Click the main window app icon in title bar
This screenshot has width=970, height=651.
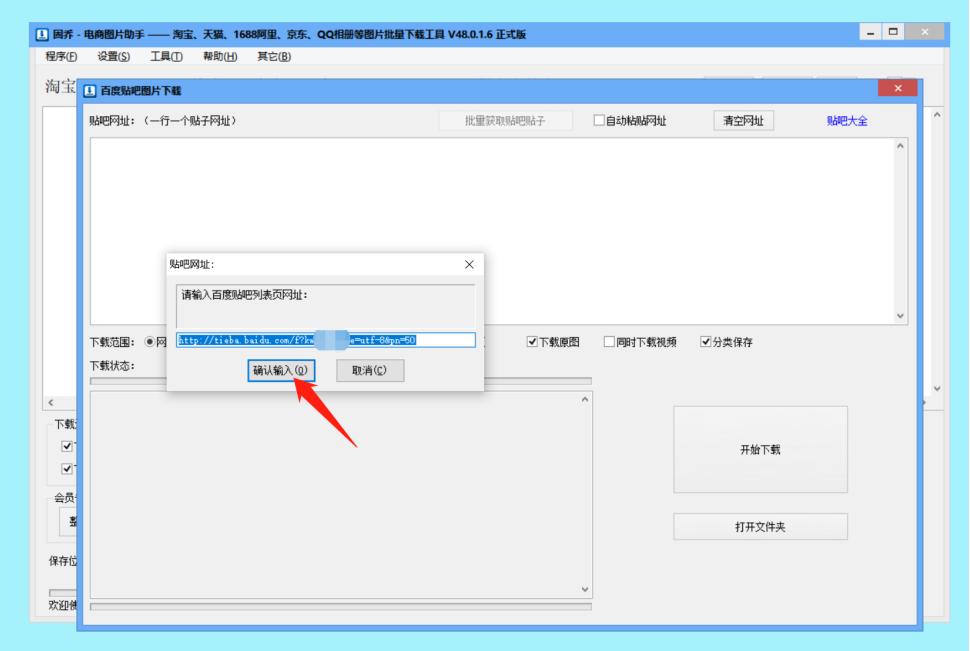[x=41, y=35]
